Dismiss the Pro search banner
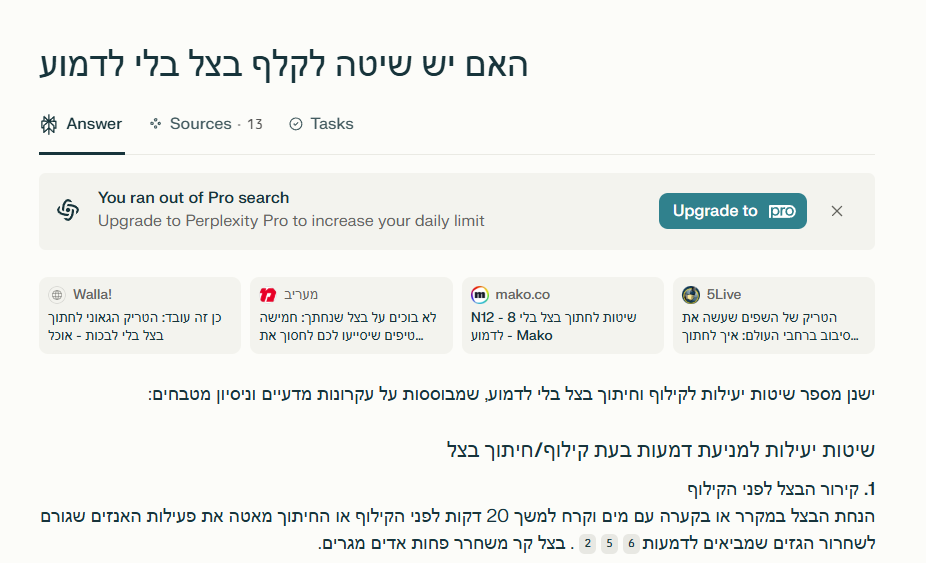 click(x=837, y=211)
